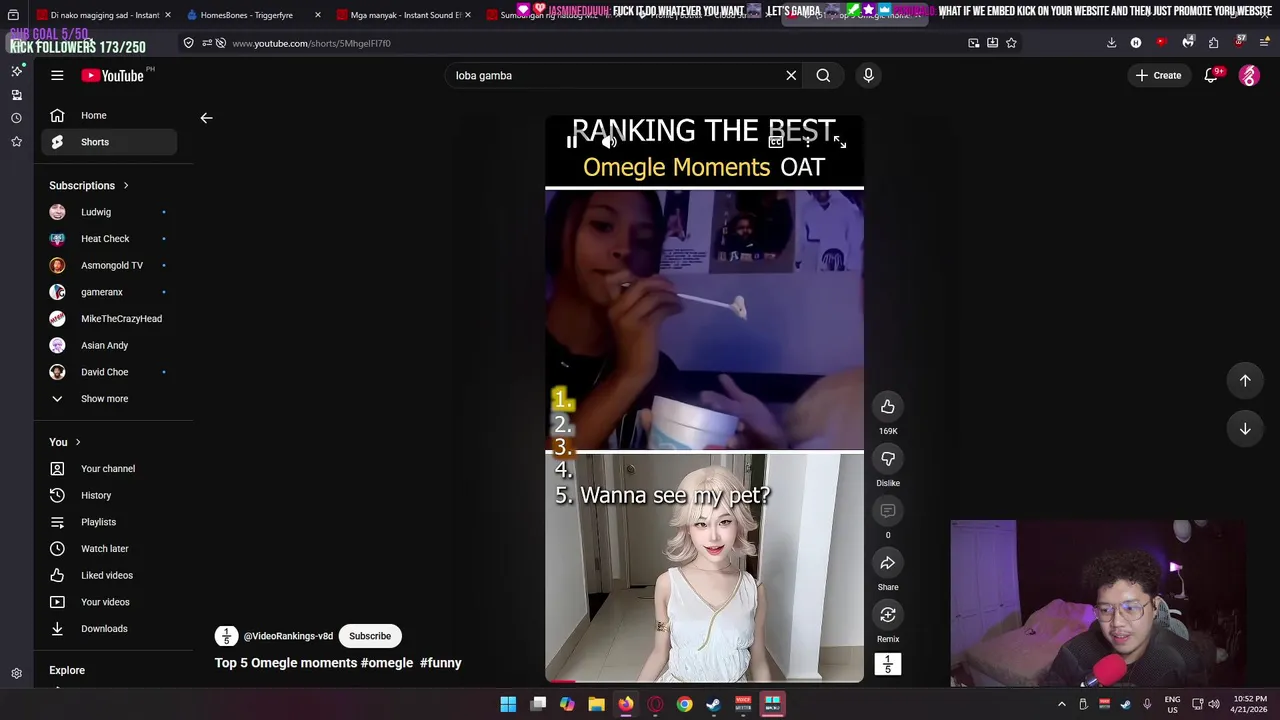Screen dimensions: 1280x720
Task: Click the #omegle hashtag
Action: tap(387, 663)
